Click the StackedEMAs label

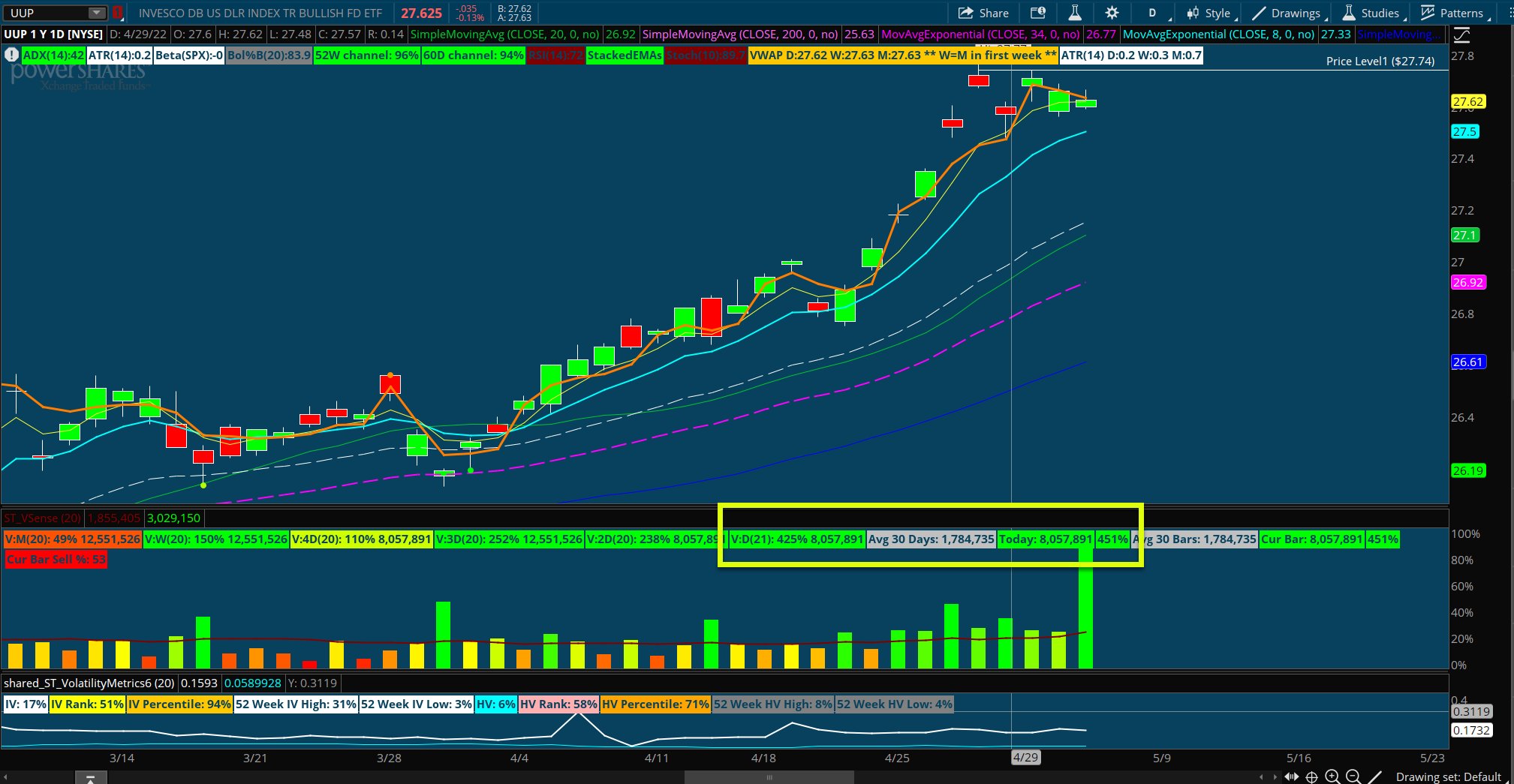[x=625, y=55]
